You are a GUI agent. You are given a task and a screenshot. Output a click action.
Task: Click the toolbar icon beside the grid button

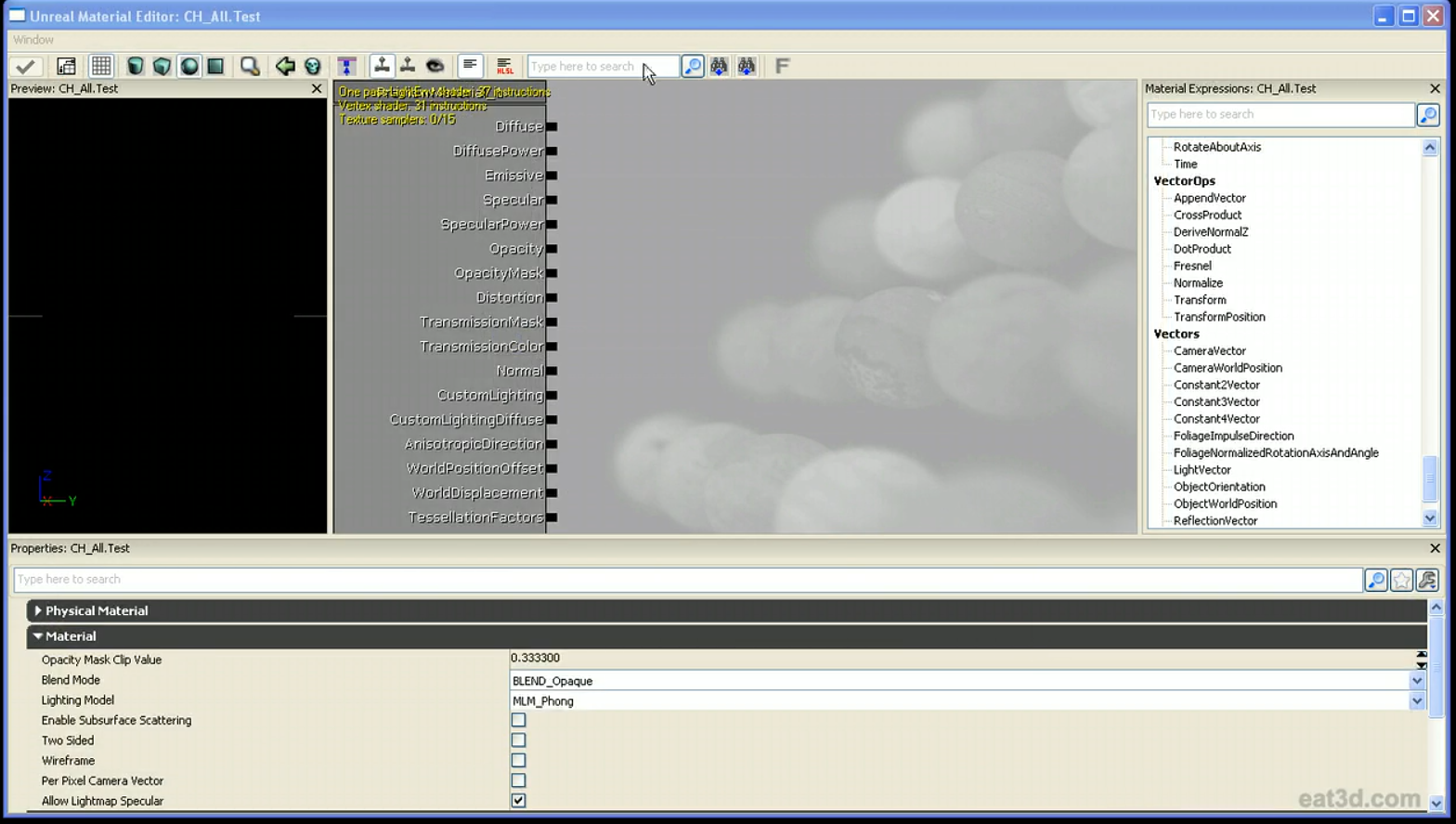pos(66,66)
